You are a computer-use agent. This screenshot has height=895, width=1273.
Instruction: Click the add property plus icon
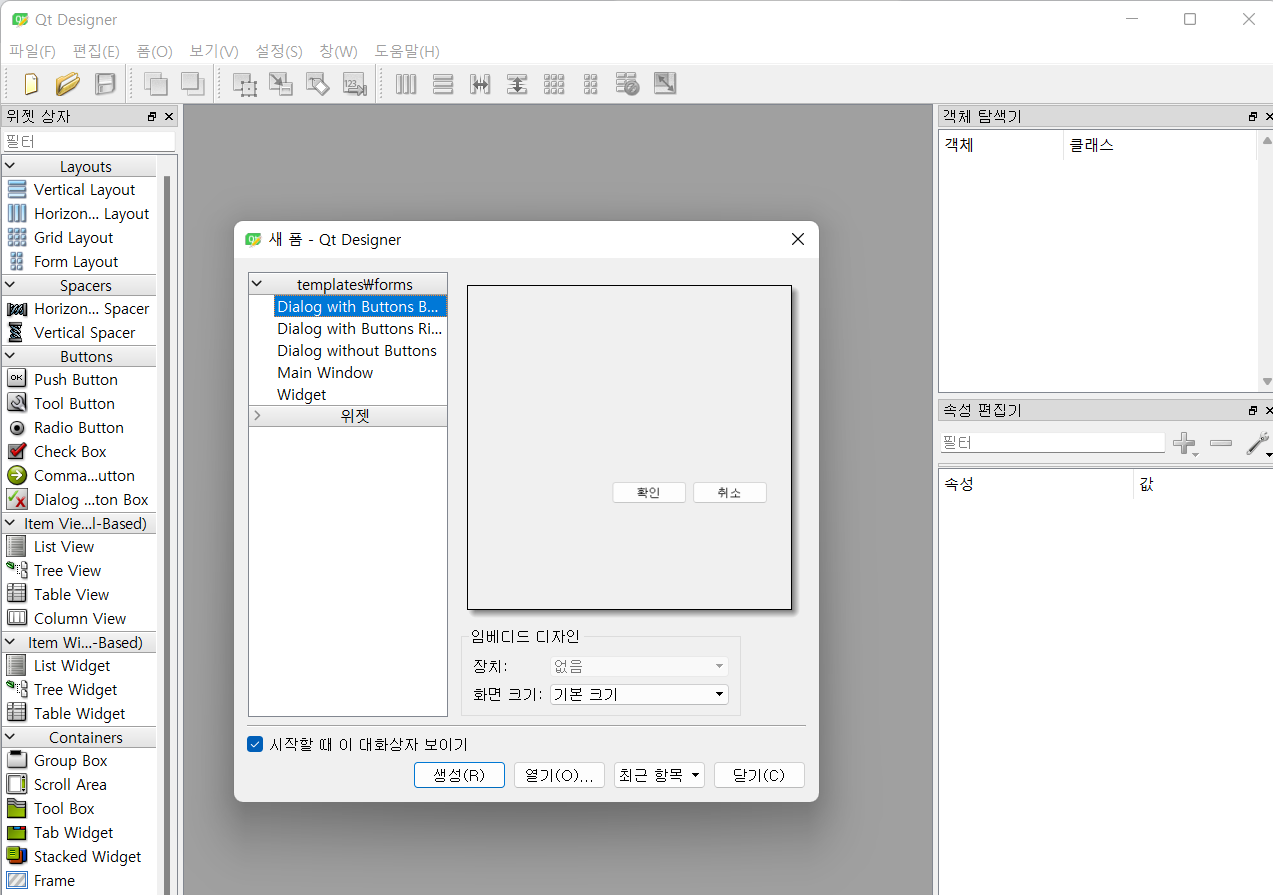point(1184,443)
